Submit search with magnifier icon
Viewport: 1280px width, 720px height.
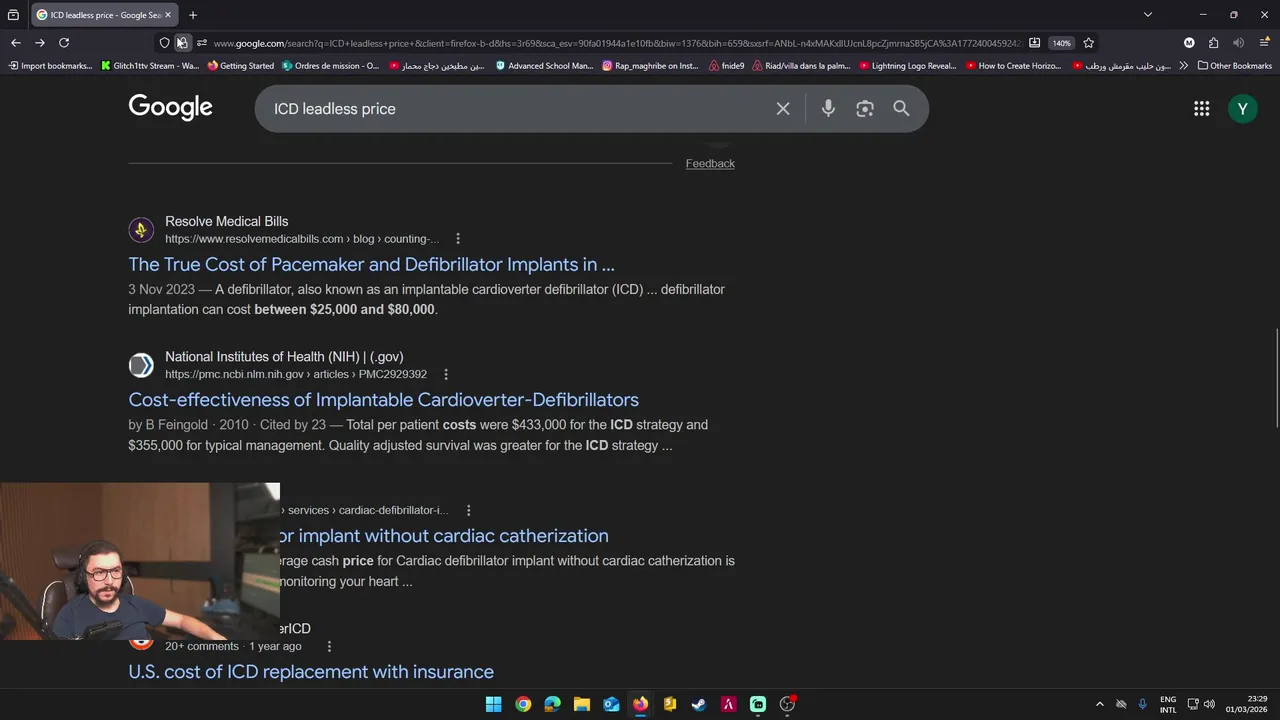click(x=901, y=109)
